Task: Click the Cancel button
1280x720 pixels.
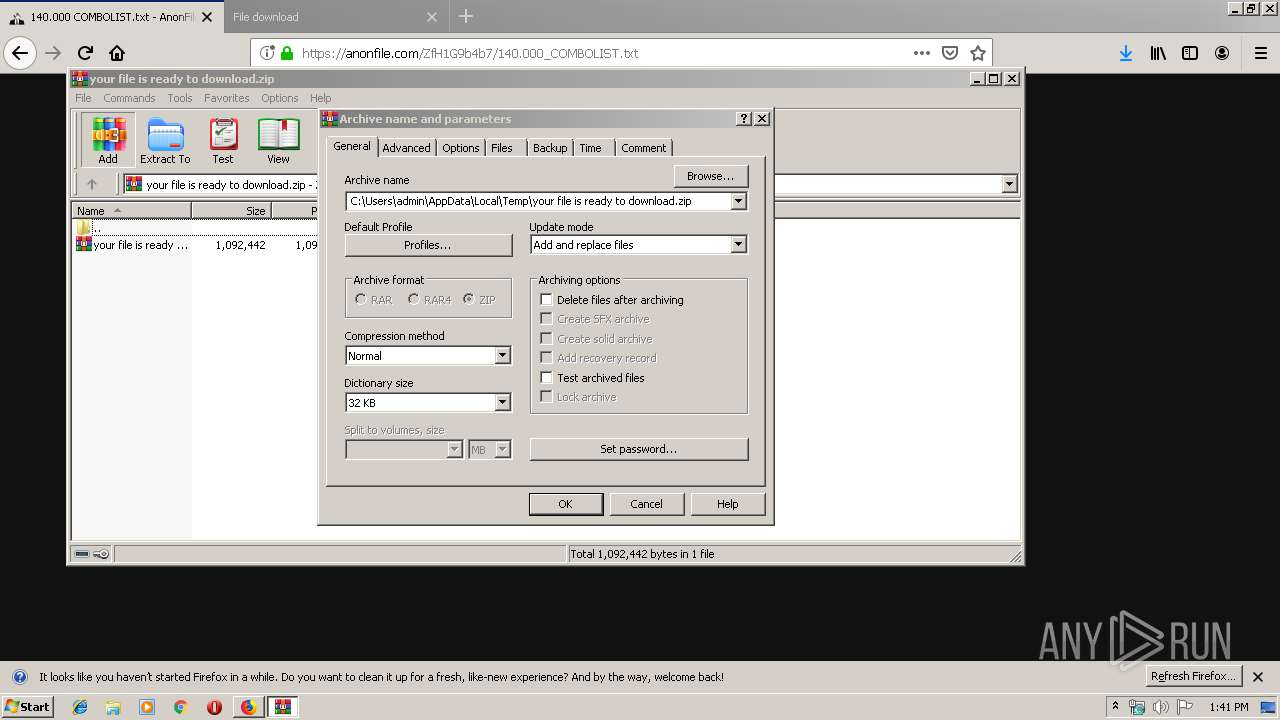Action: pyautogui.click(x=646, y=504)
